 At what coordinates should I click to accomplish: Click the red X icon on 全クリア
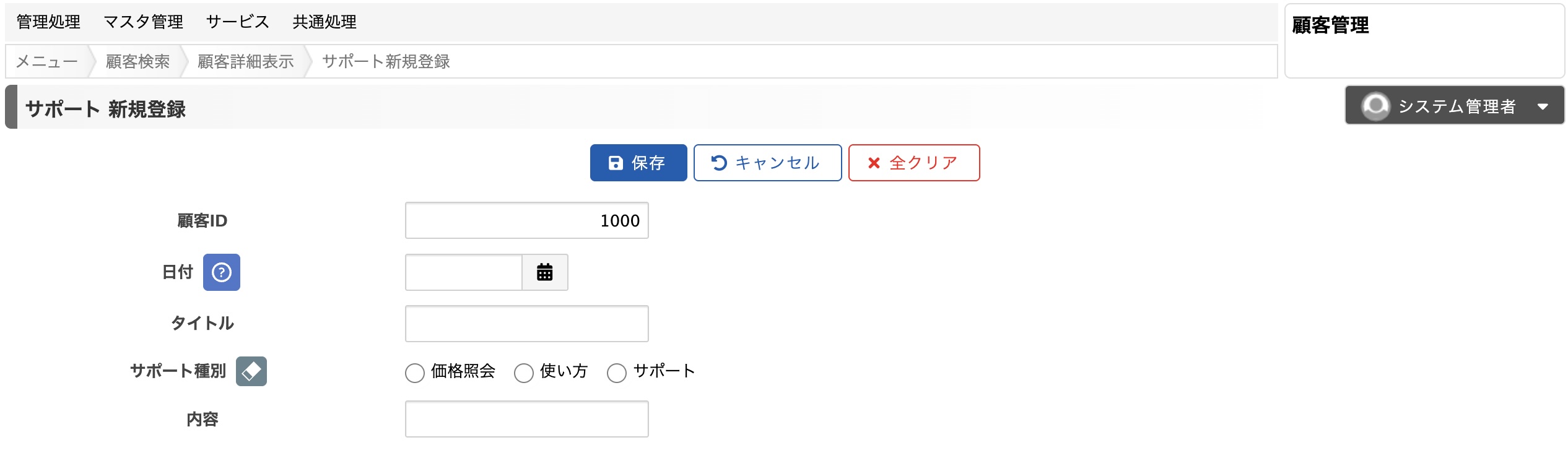874,163
